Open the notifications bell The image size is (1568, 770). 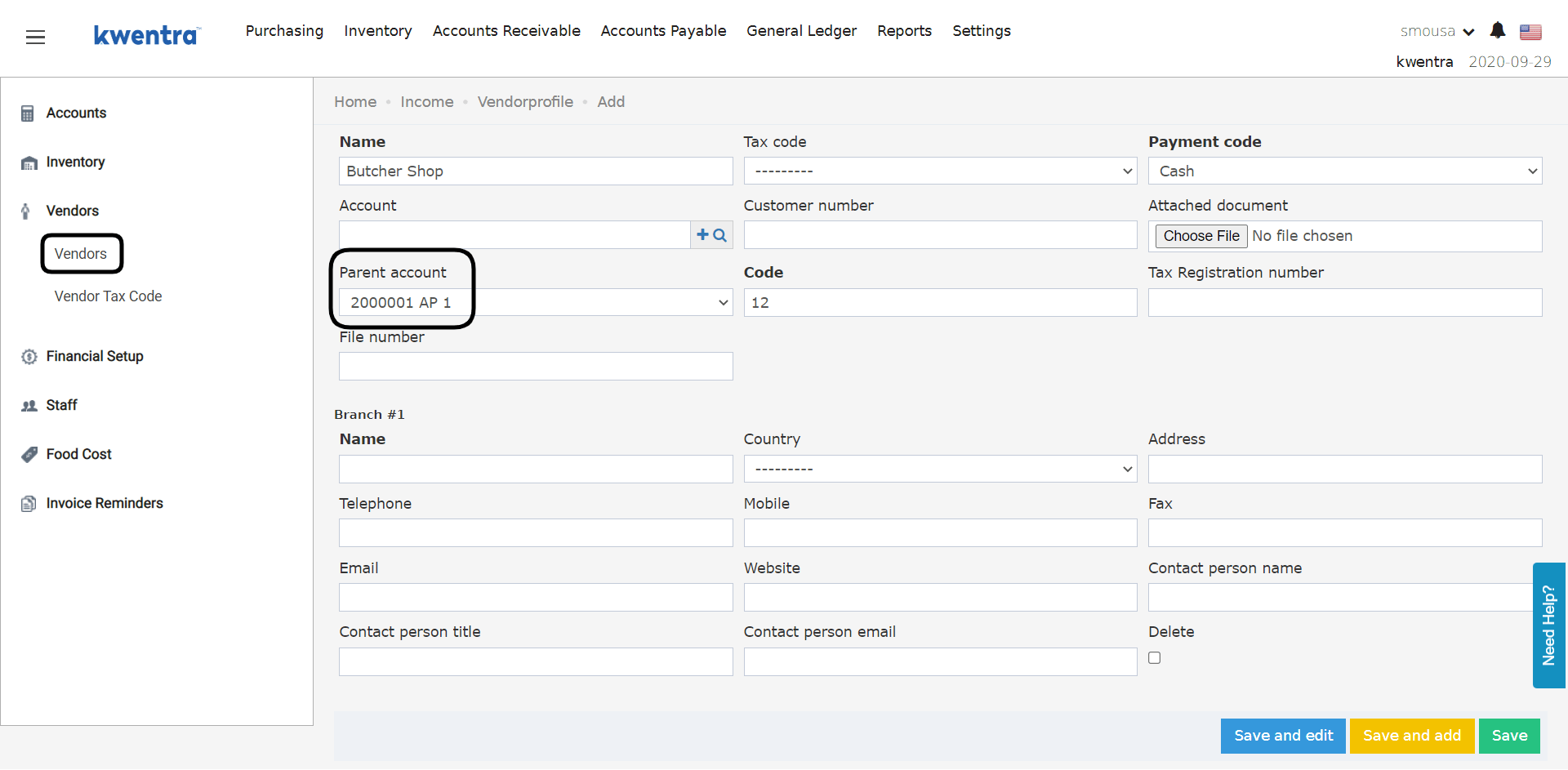point(1497,31)
